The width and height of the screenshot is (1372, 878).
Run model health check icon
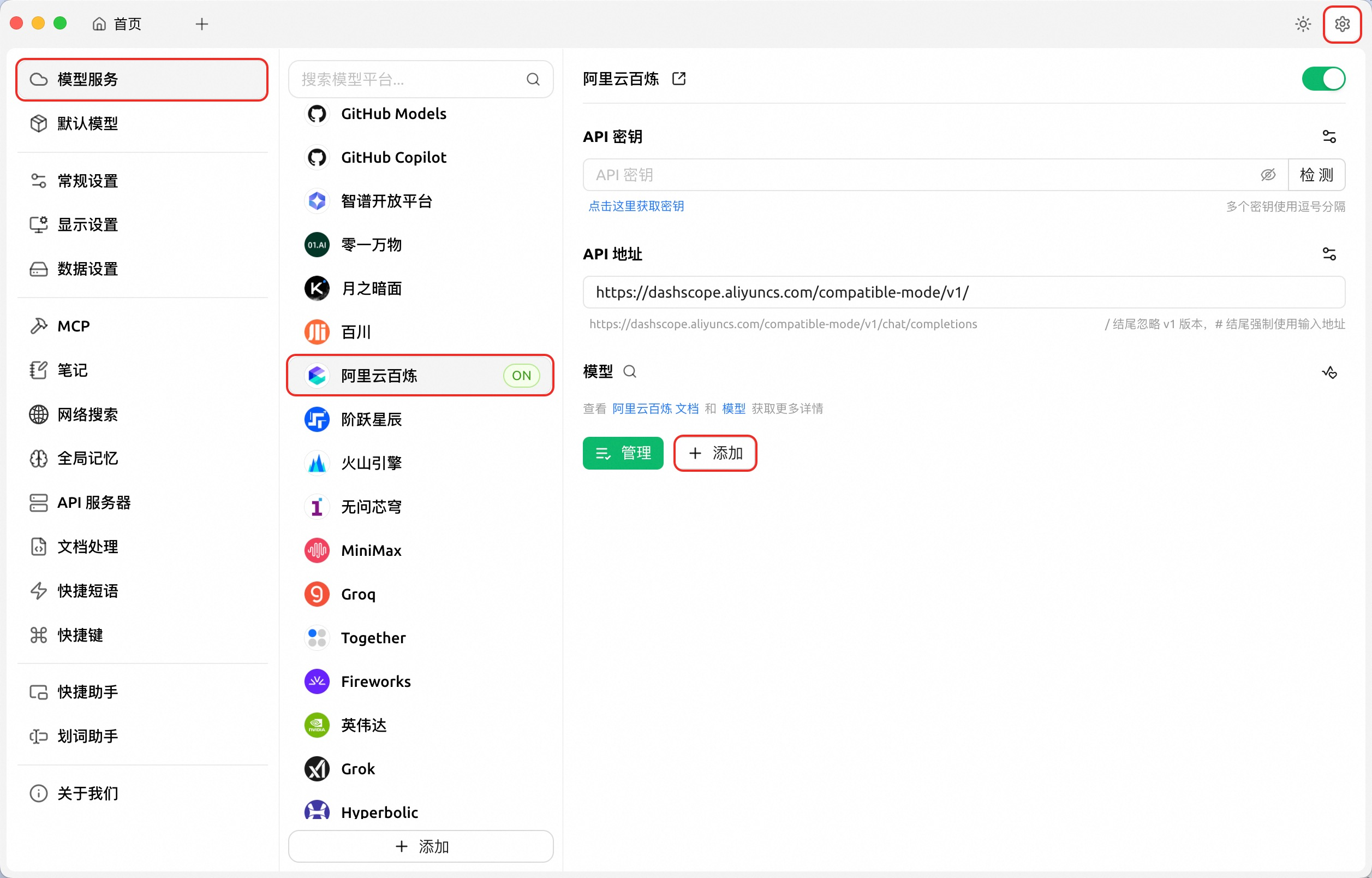1329,372
